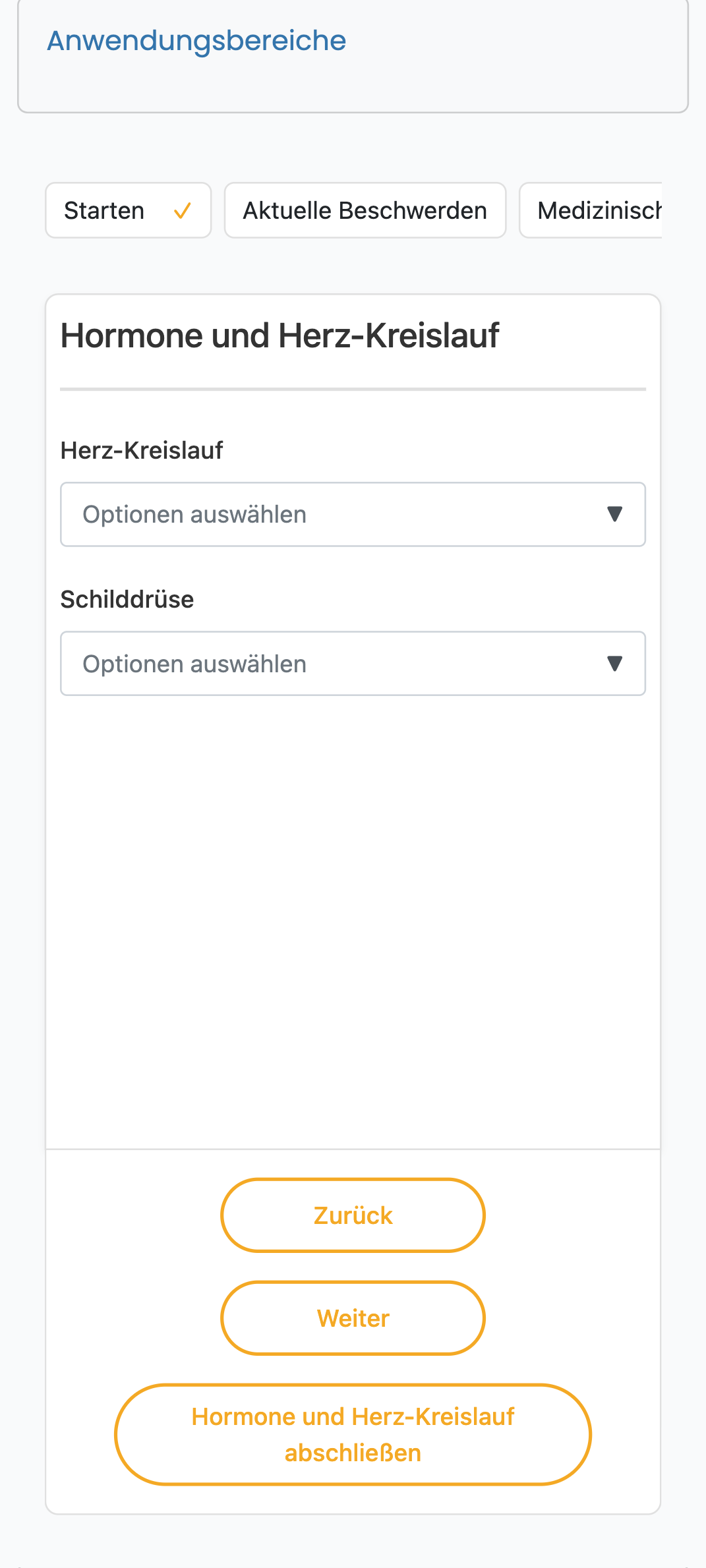Open the Herz-Kreislauf options select box
This screenshot has height=1568, width=706.
[x=353, y=514]
